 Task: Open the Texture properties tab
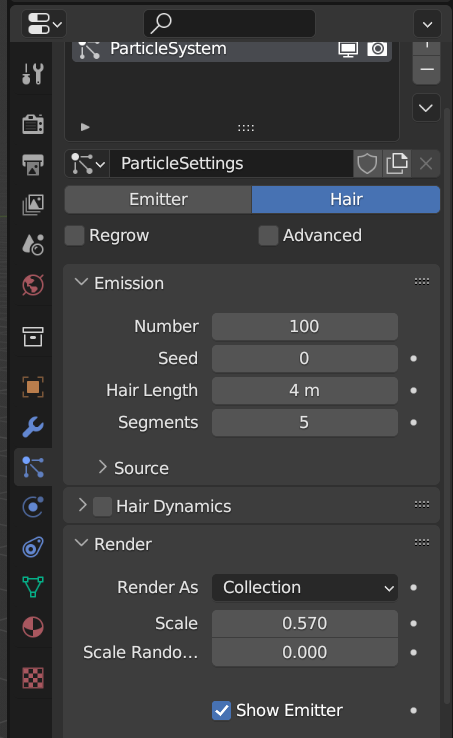click(33, 678)
